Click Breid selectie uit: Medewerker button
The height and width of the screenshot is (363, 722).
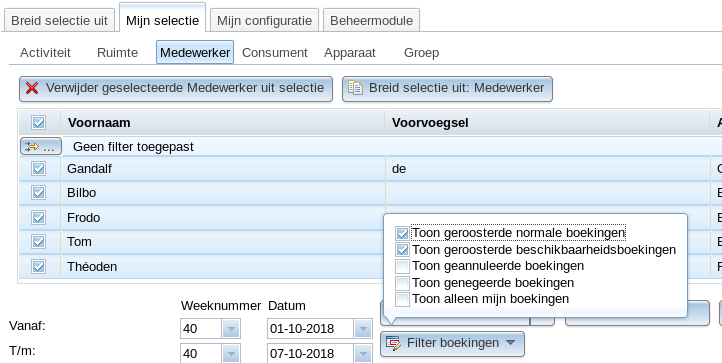pyautogui.click(x=447, y=88)
